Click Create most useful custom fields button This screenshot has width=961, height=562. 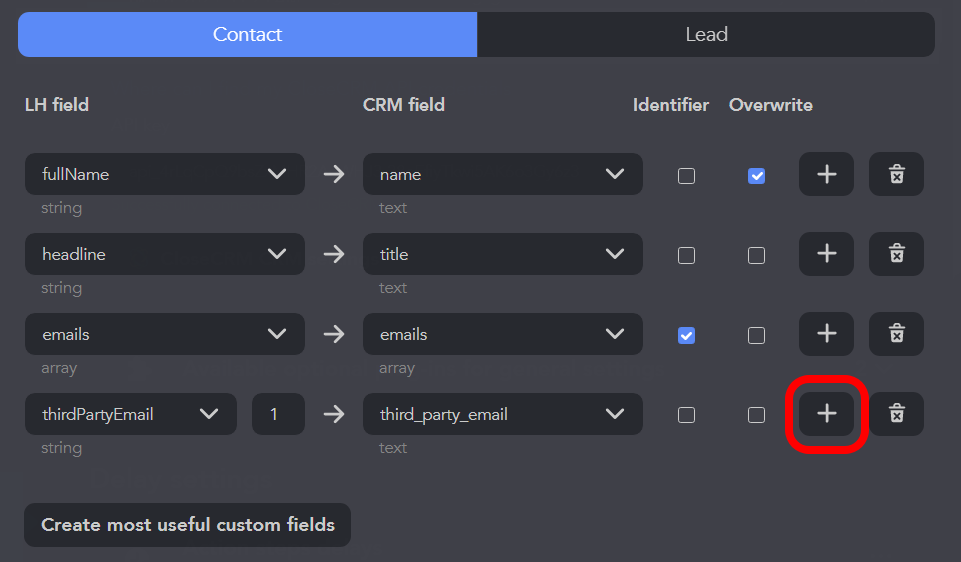(187, 525)
